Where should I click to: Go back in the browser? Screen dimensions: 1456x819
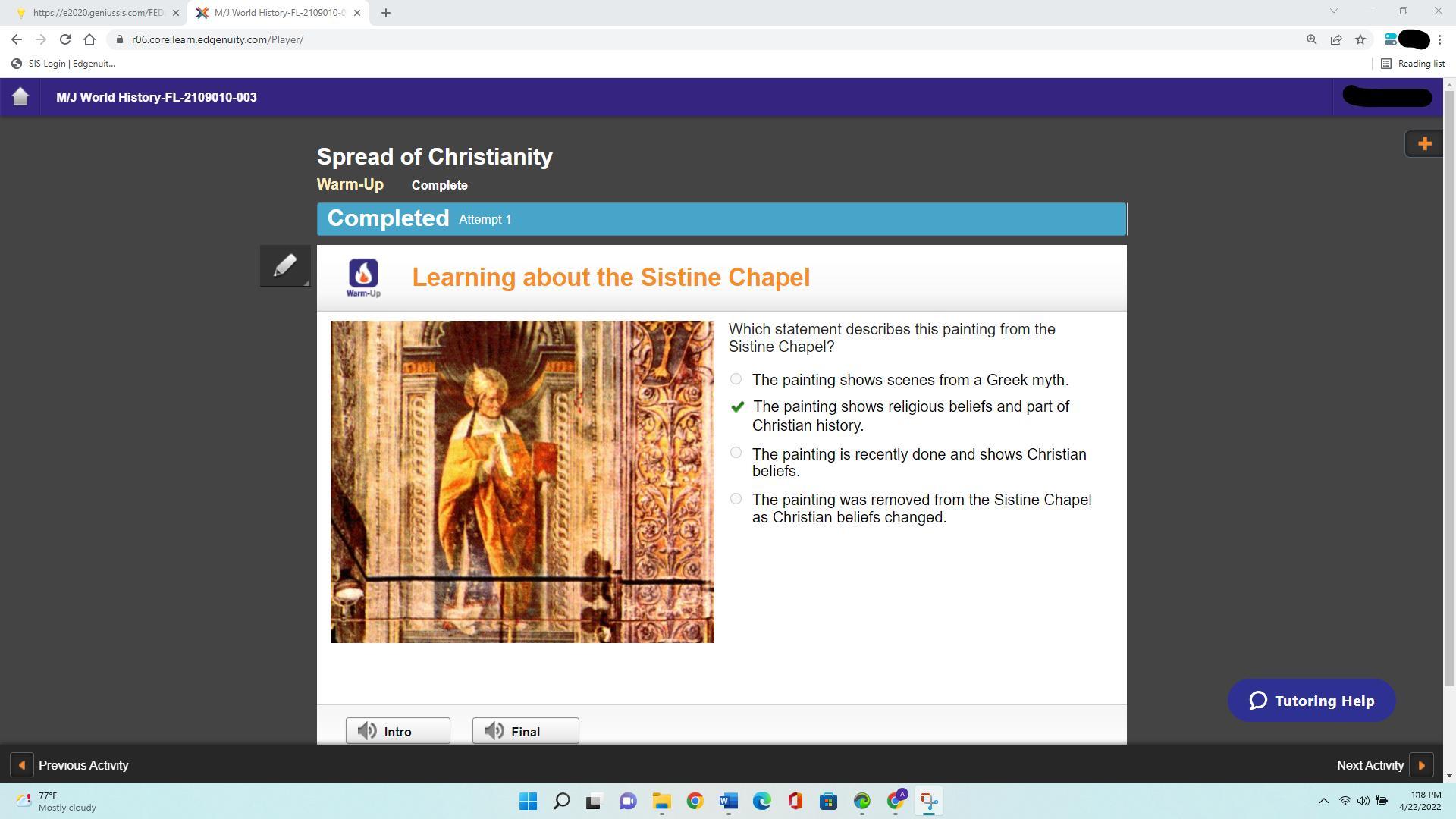(x=17, y=39)
